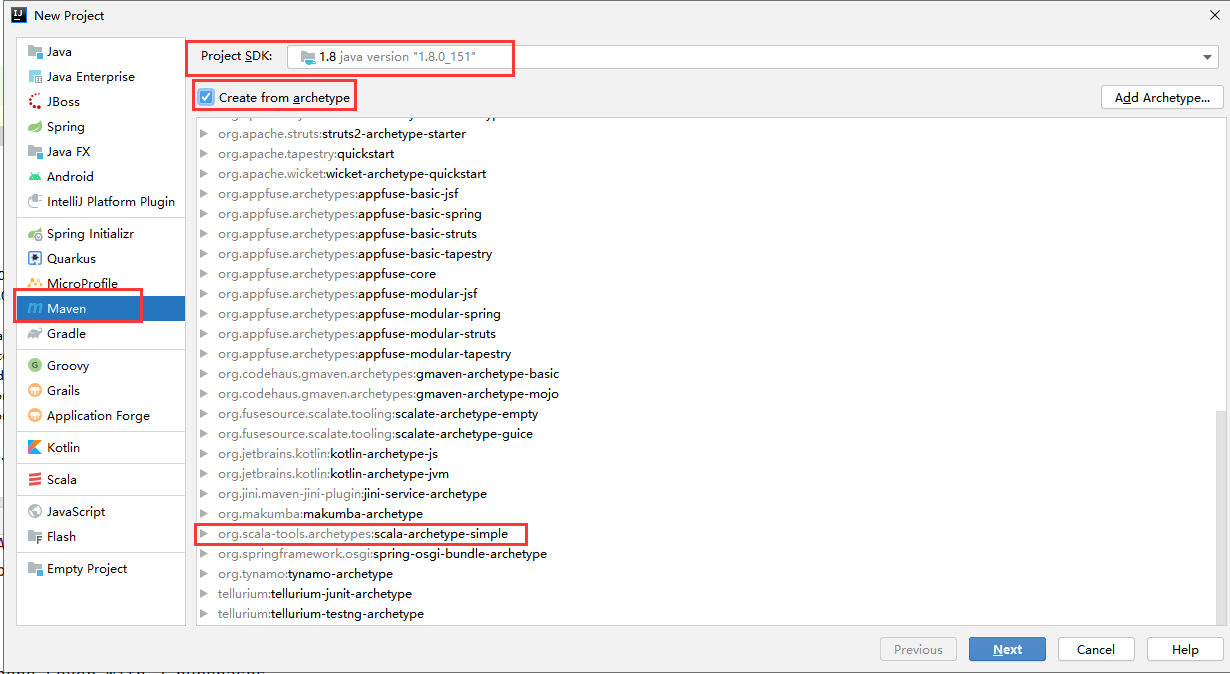Expand tynamo-archetype node
The image size is (1230, 674).
pos(204,574)
